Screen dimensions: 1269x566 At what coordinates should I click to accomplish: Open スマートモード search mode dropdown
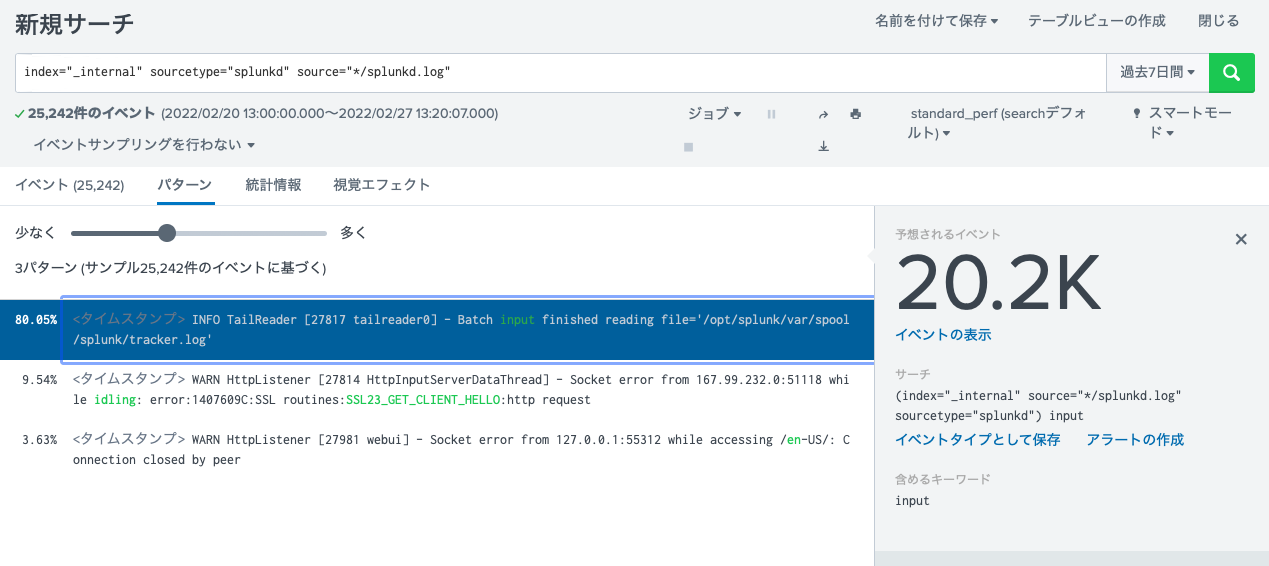1182,123
